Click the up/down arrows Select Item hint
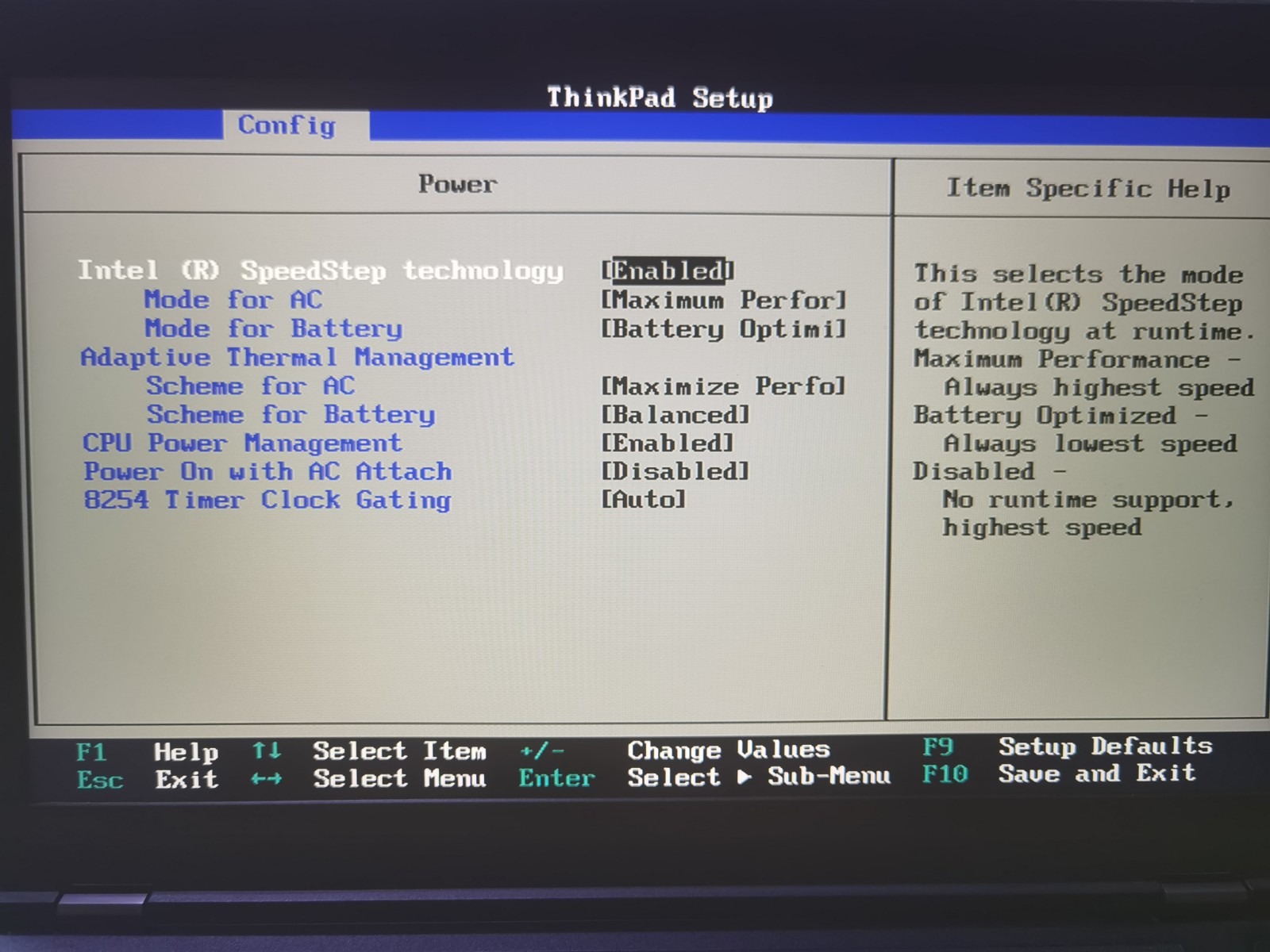The width and height of the screenshot is (1270, 952). 369,750
